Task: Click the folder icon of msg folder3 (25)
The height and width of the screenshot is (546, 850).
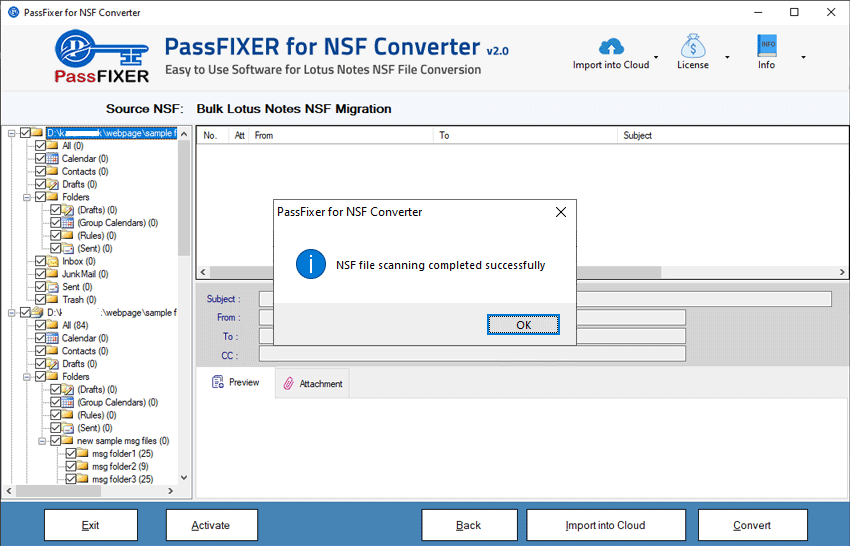Action: click(x=82, y=479)
